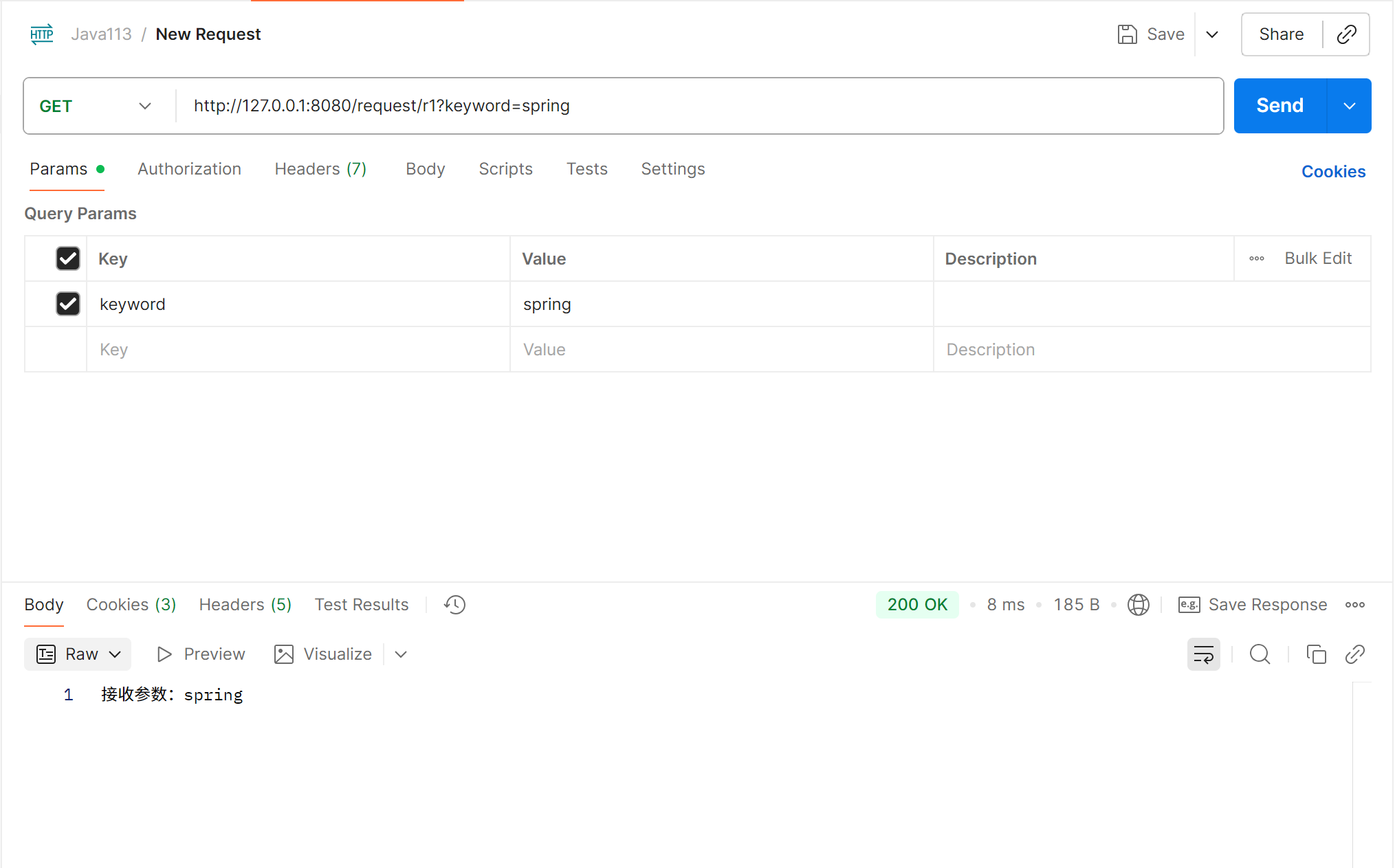Open search in response body

pos(1260,654)
